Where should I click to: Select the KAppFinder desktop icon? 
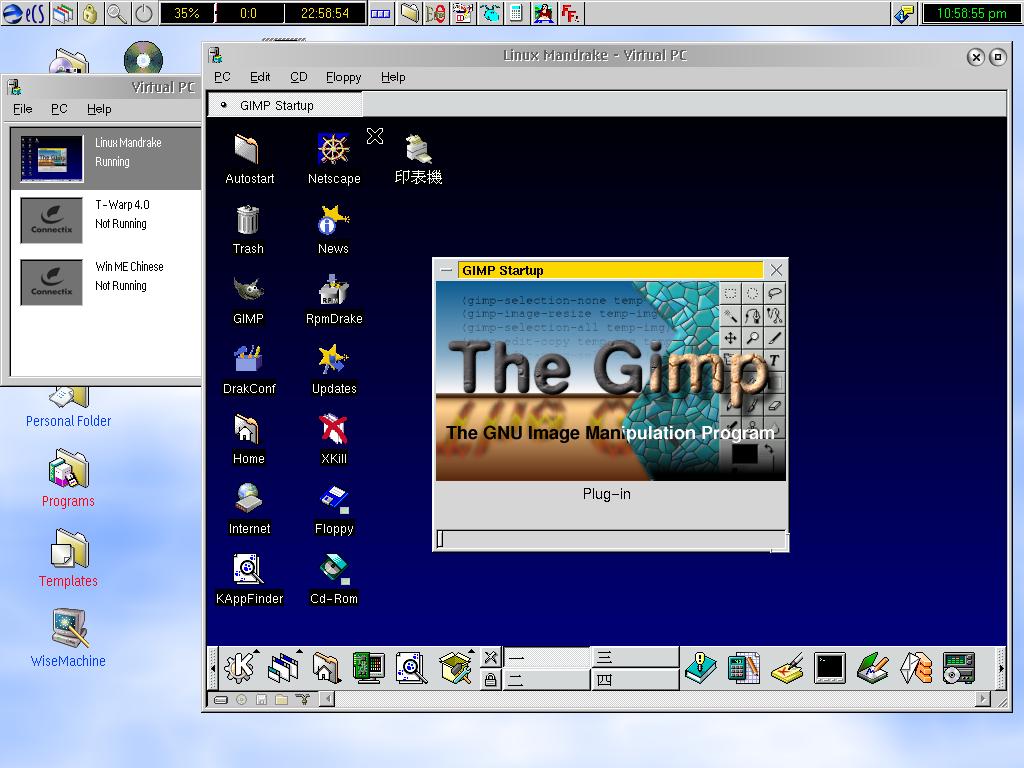[249, 580]
